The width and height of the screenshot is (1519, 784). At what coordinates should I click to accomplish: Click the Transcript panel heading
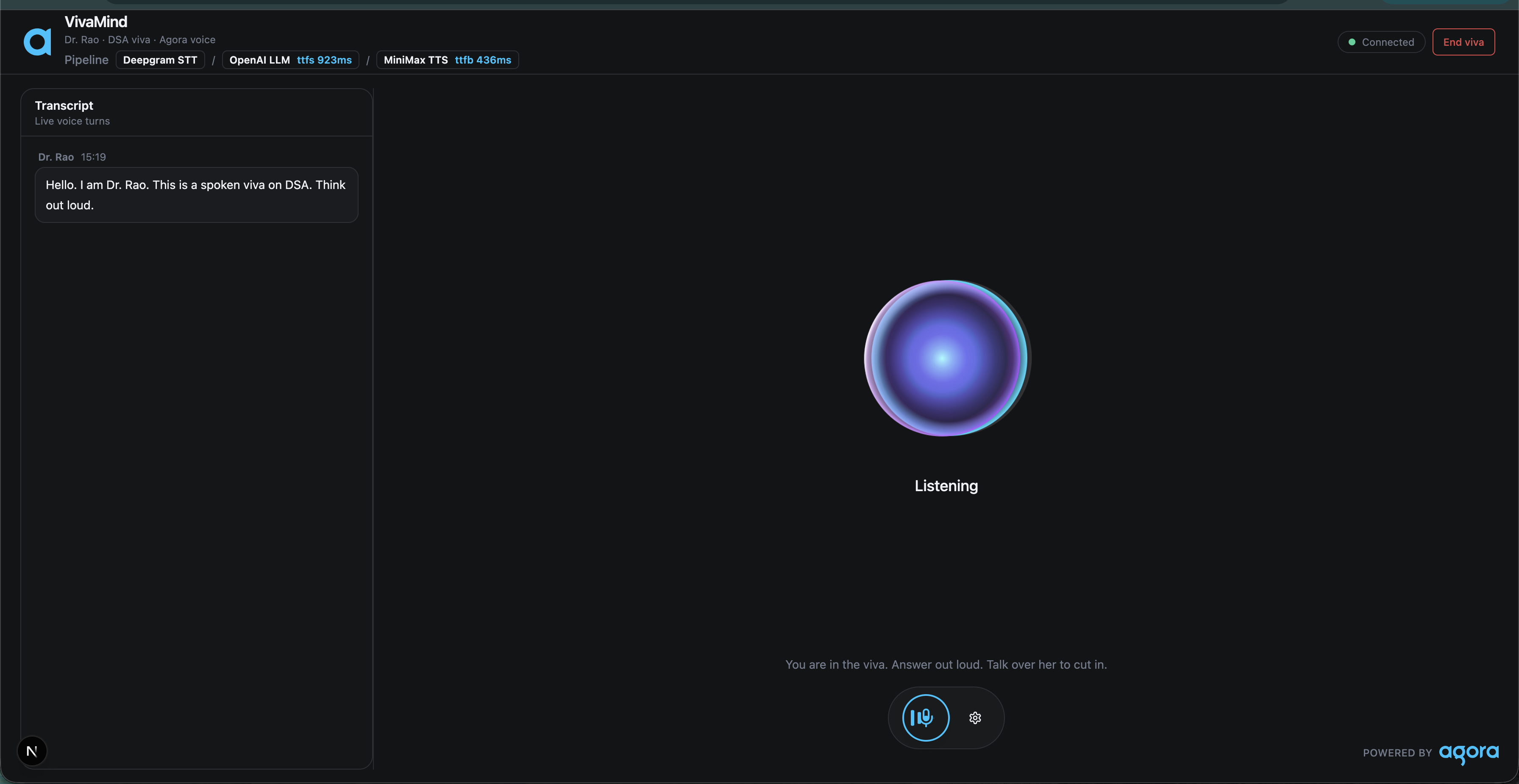tap(64, 106)
